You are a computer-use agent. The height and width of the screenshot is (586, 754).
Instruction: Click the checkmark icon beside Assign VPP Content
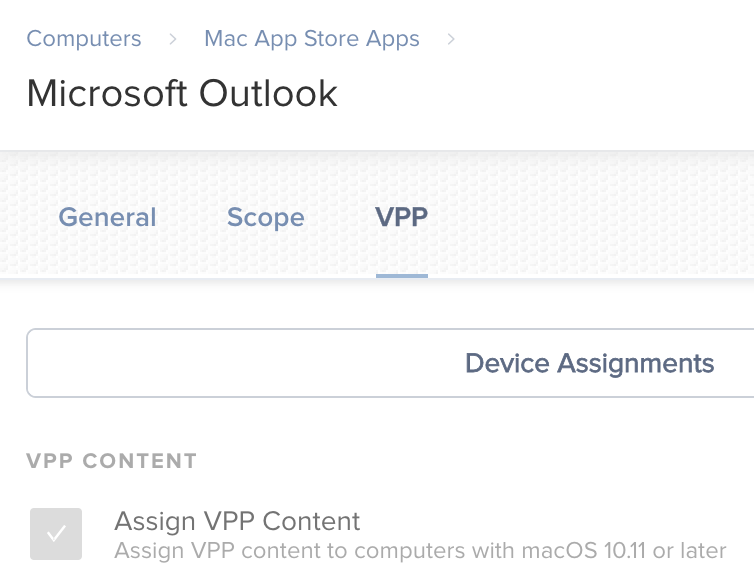click(x=56, y=534)
